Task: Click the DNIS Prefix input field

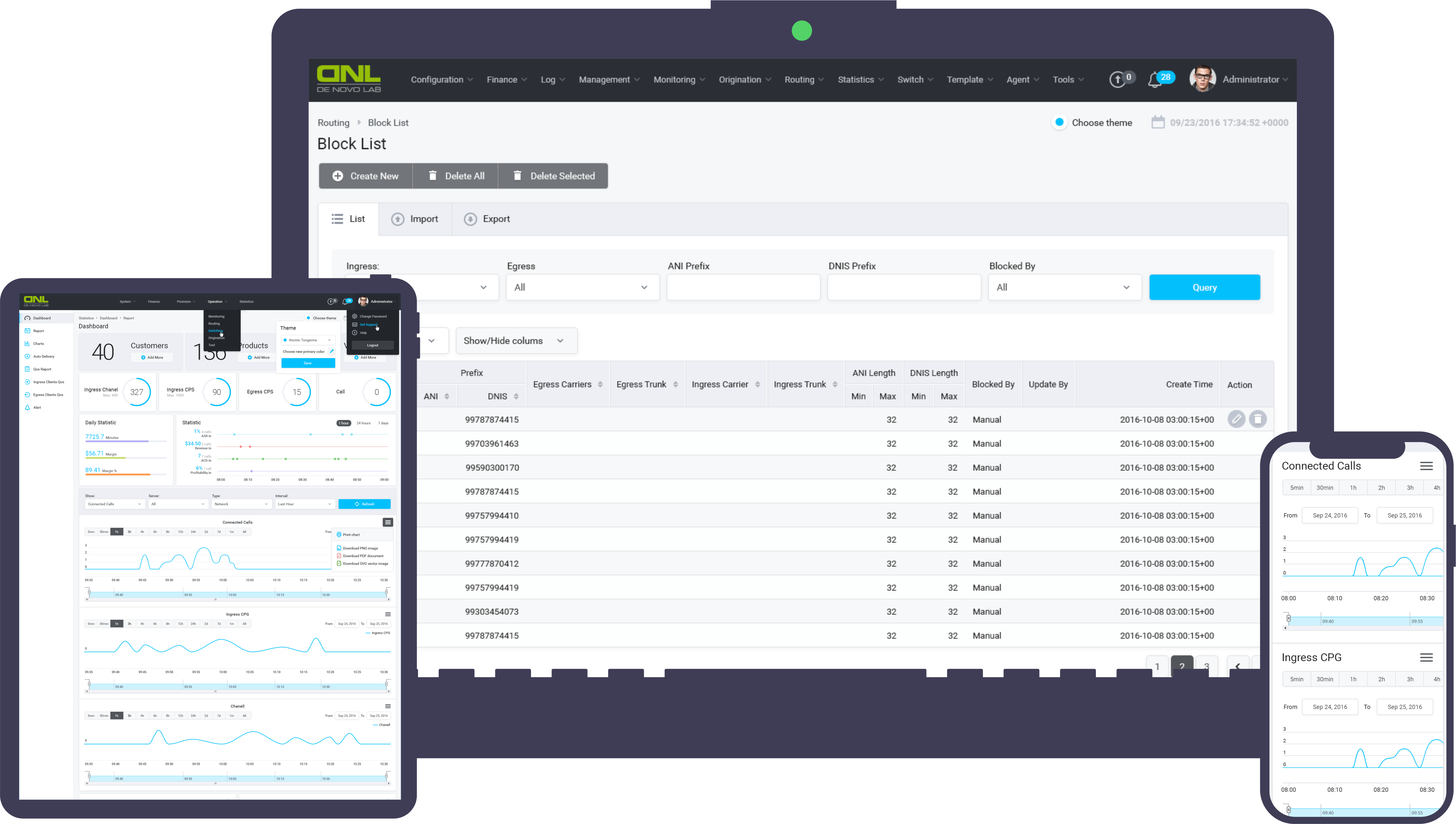Action: click(904, 287)
